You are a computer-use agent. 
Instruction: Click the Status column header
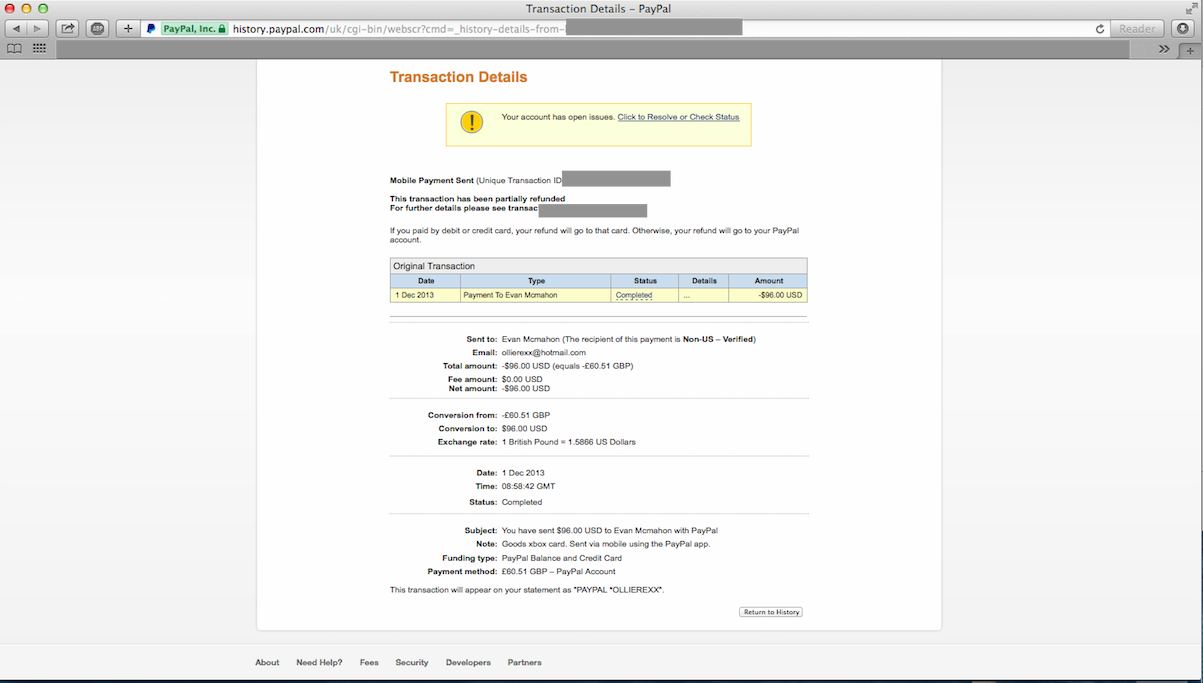tap(645, 281)
